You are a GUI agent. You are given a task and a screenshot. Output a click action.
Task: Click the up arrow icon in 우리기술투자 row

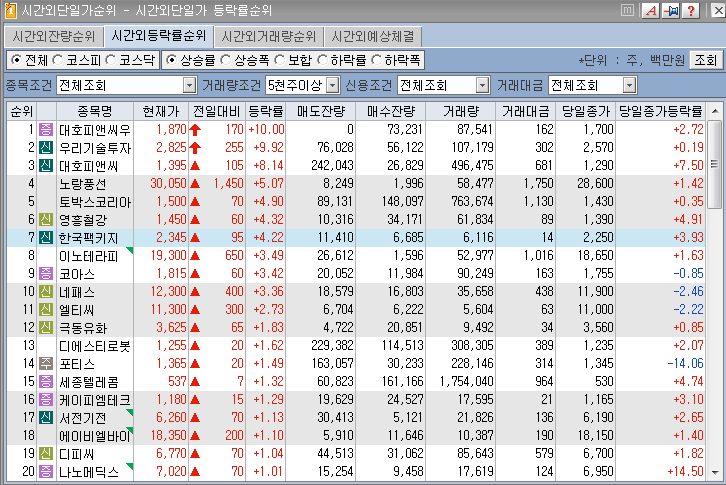coord(195,148)
